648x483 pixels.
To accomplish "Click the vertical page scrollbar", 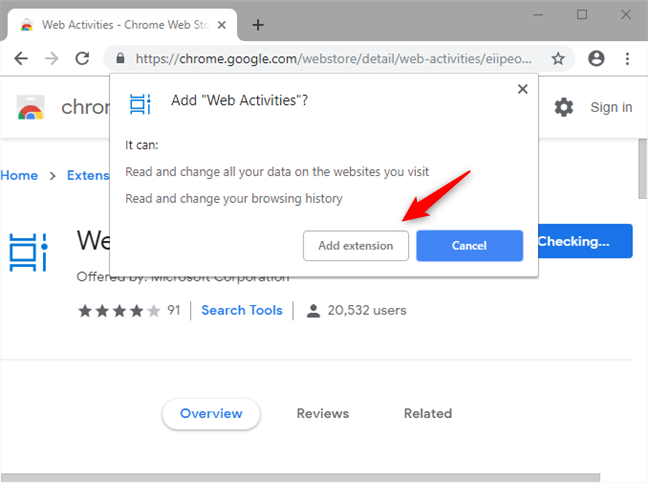I will pos(643,169).
